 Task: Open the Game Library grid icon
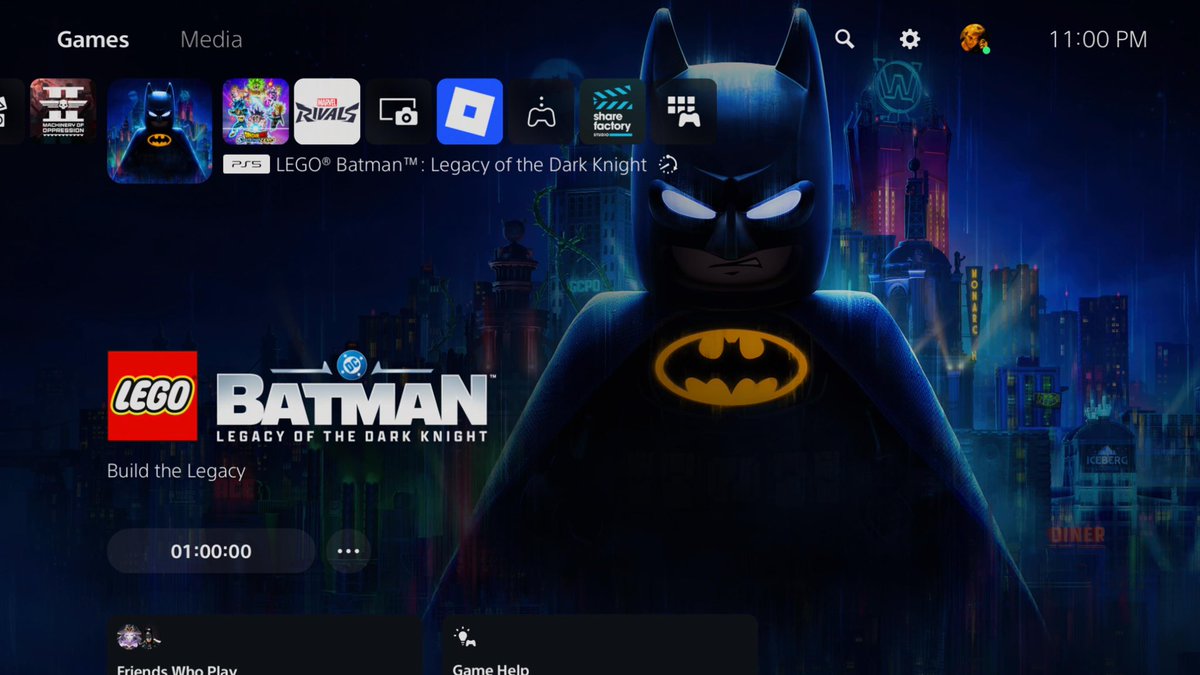(x=684, y=111)
